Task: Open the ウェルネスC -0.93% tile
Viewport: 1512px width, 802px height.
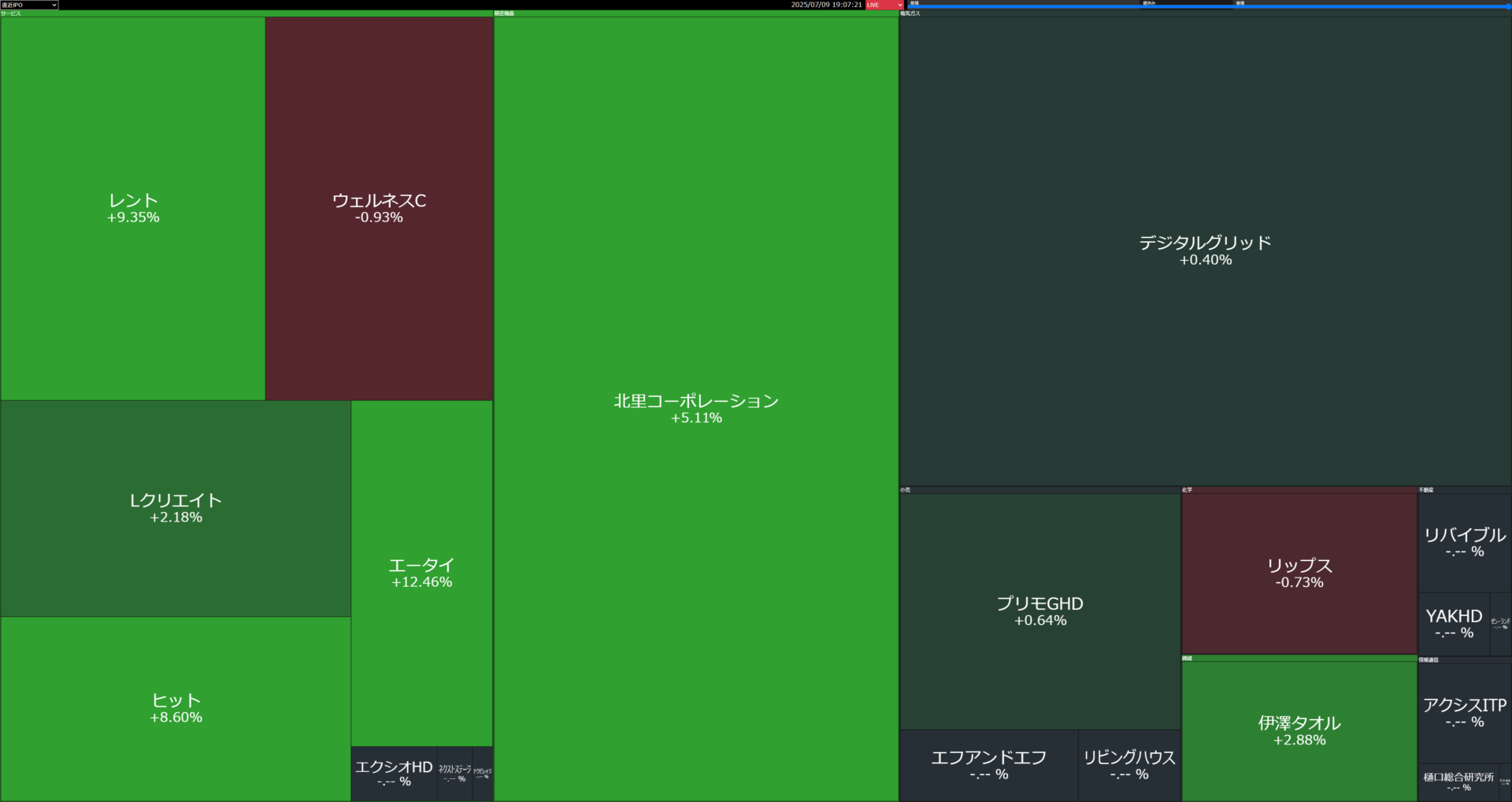Action: tap(380, 209)
